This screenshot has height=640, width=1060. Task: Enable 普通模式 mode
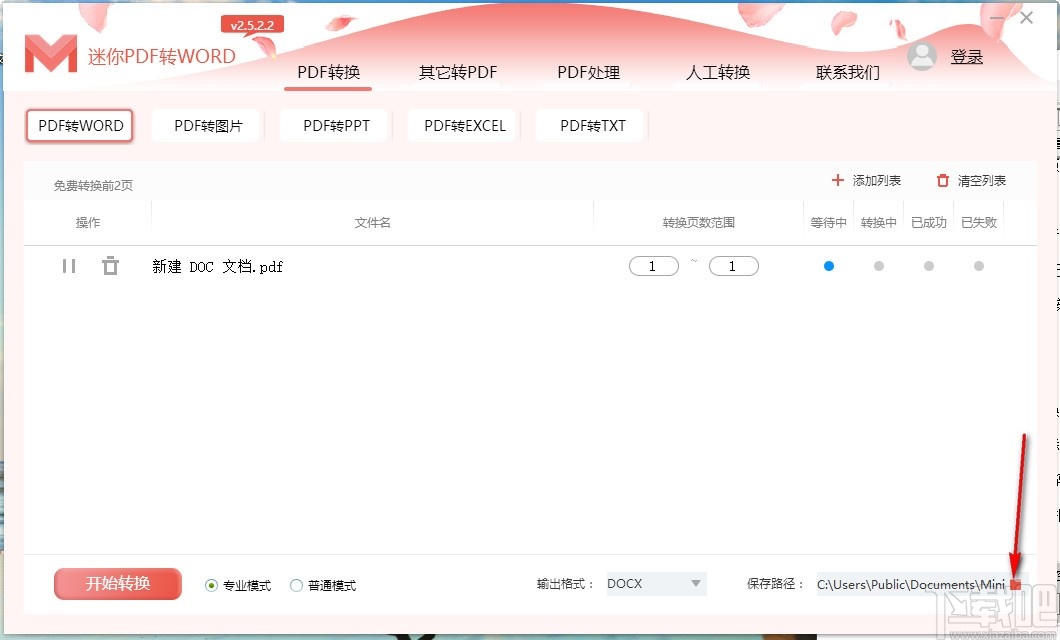point(296,585)
